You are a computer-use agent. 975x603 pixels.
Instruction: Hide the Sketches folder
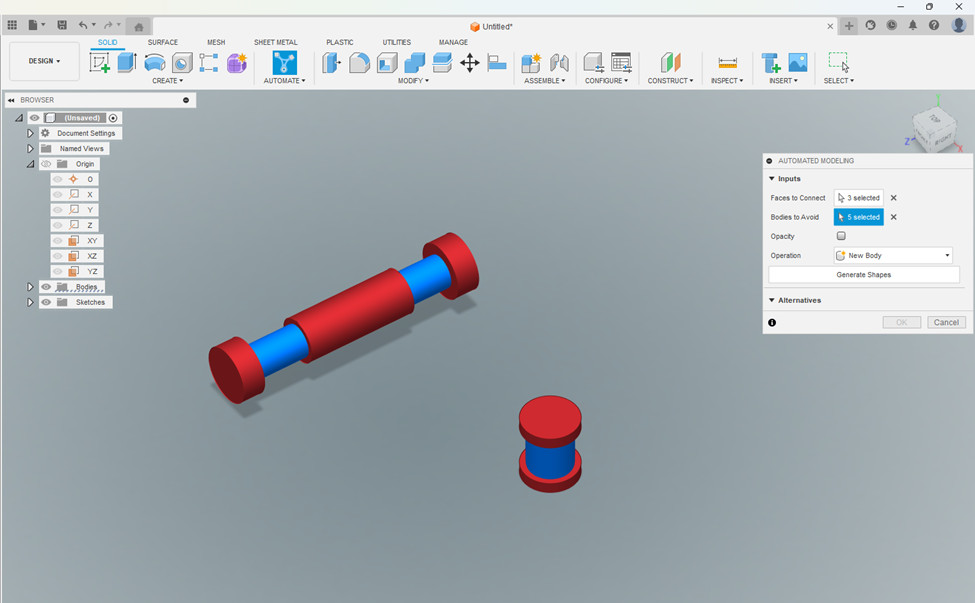click(46, 302)
